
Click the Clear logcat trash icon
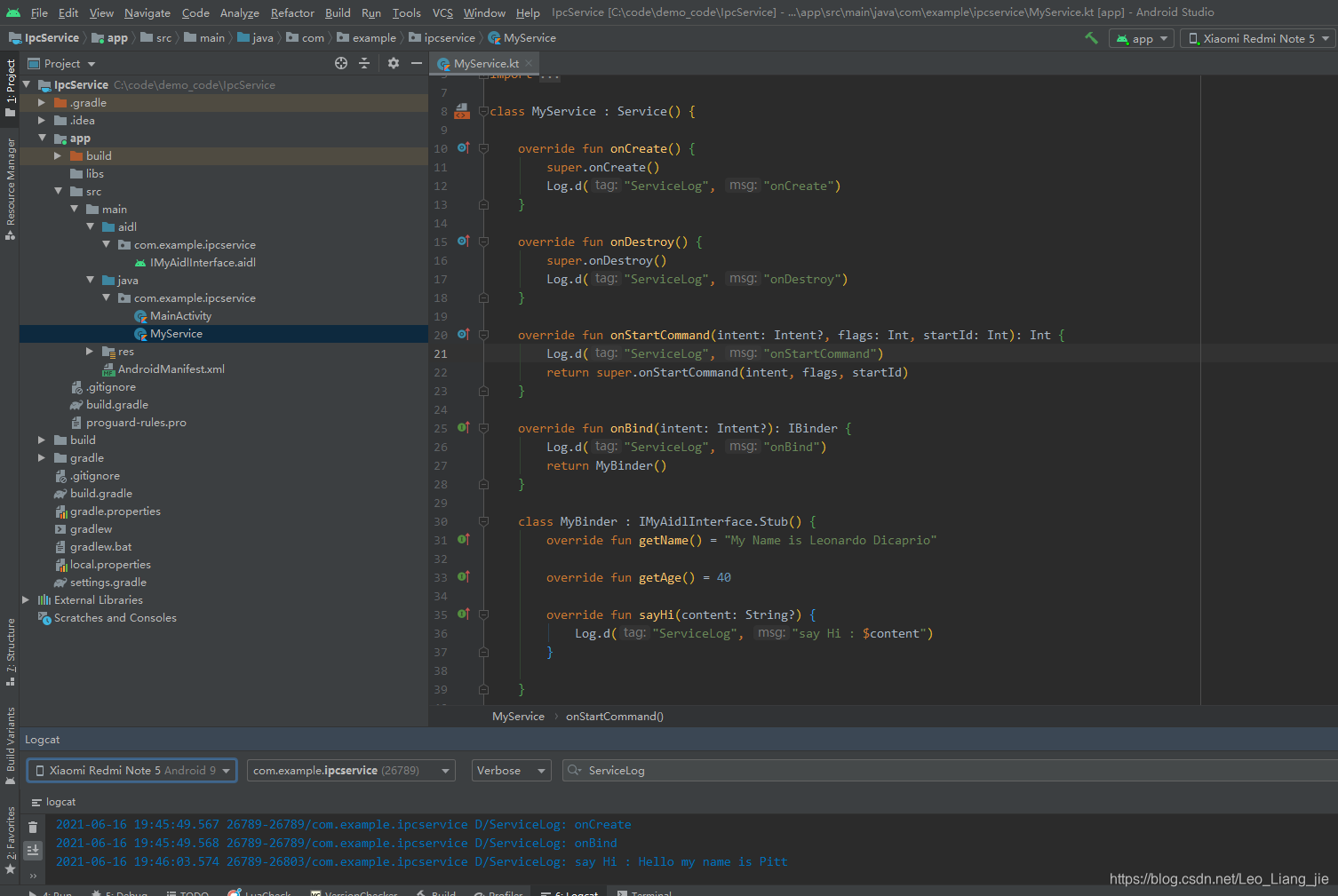[33, 827]
